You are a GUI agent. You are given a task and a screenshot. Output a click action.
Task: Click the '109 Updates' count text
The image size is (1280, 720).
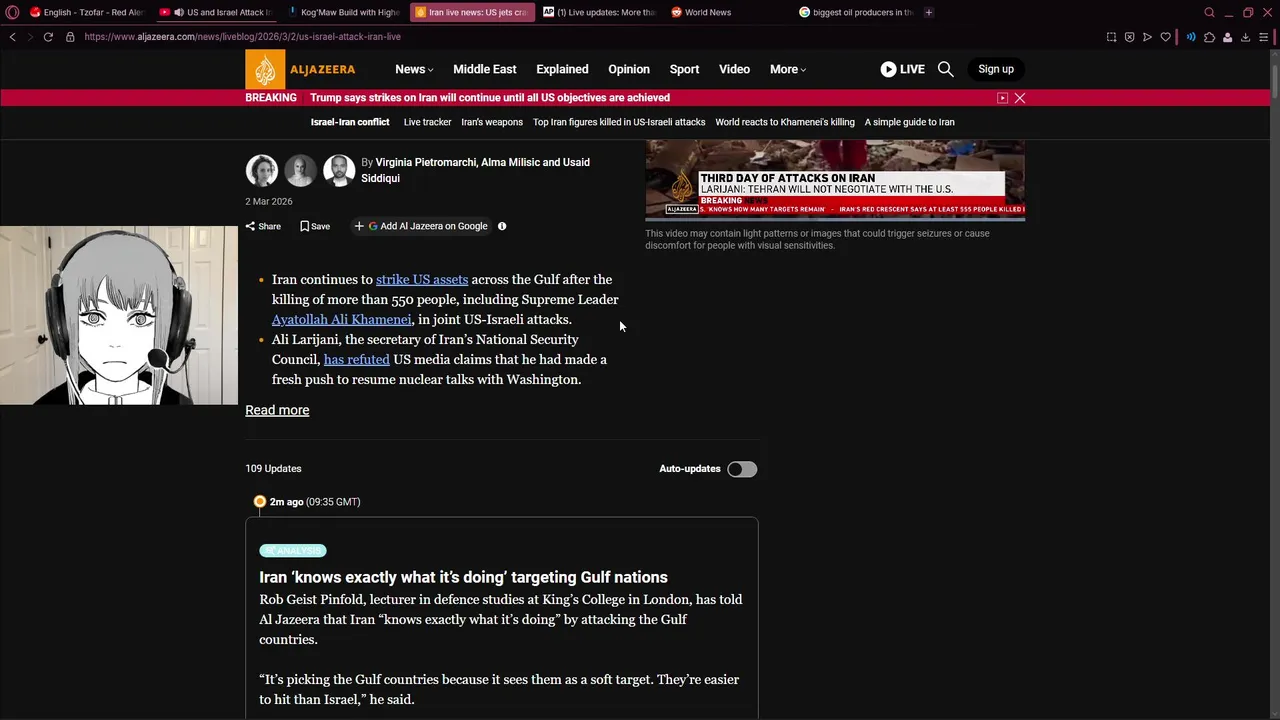[x=273, y=469]
